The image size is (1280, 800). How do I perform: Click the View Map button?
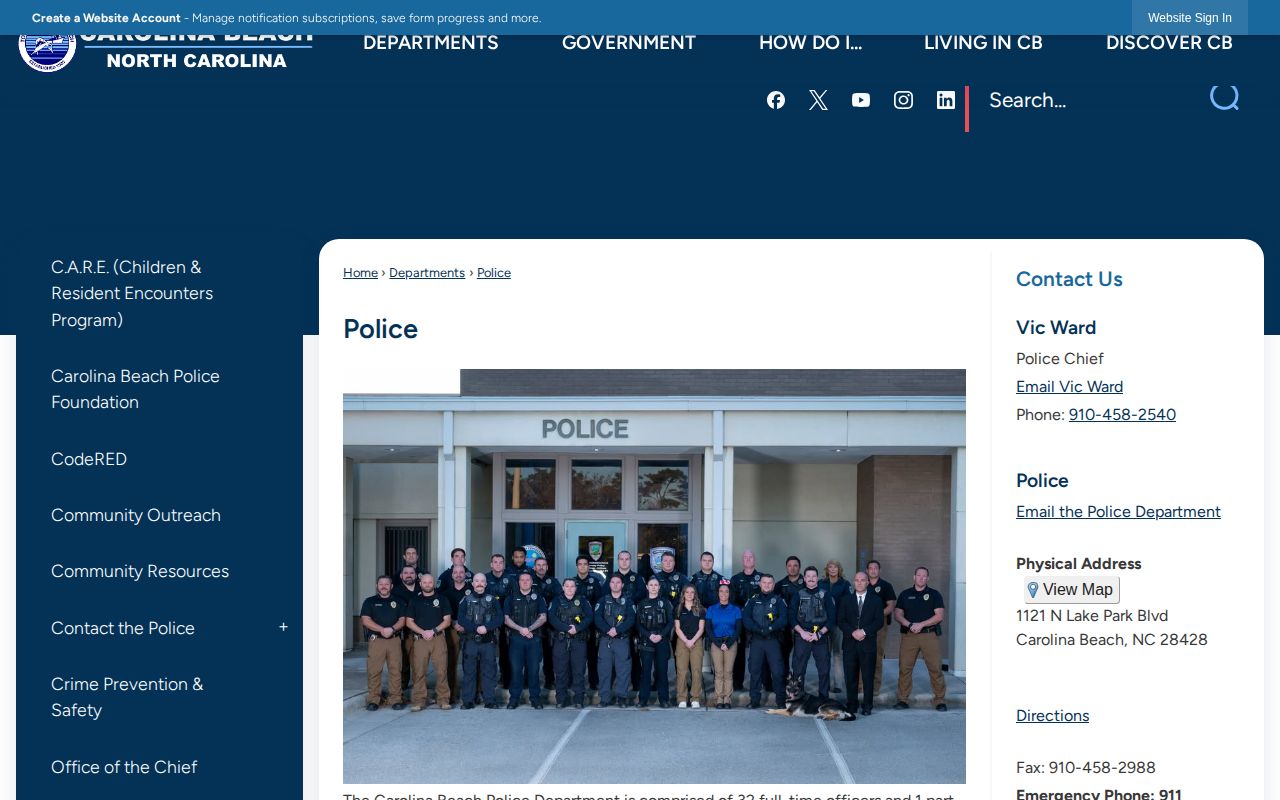point(1071,590)
